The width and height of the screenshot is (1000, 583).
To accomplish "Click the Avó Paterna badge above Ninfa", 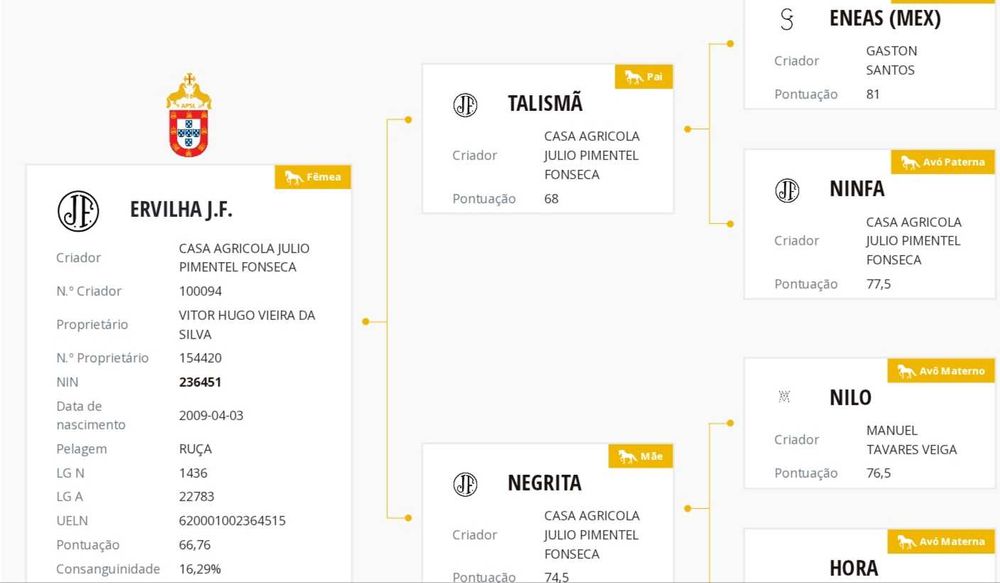I will pyautogui.click(x=941, y=162).
